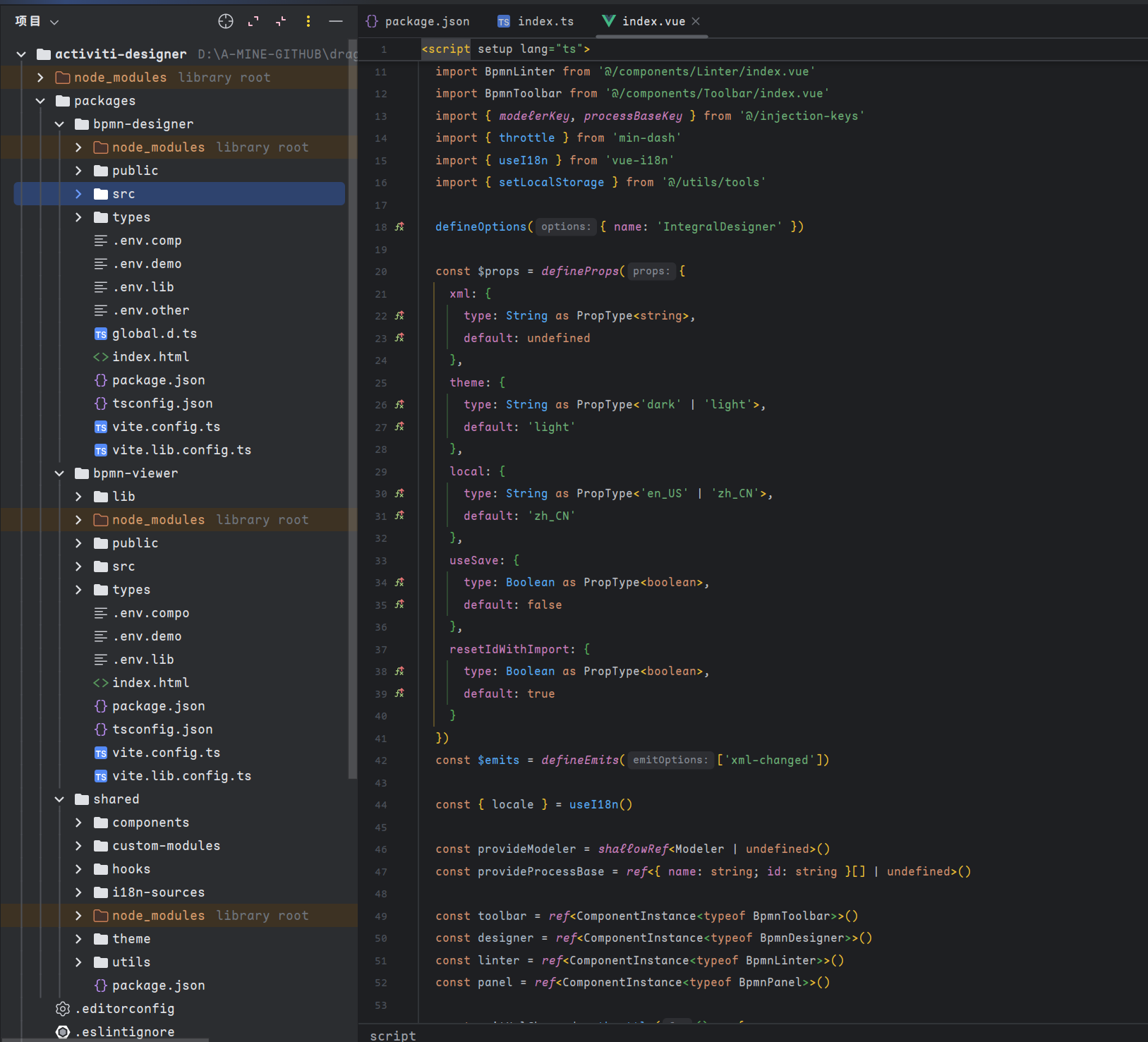Click the components folder icon in shared
This screenshot has width=1148, height=1042.
click(x=101, y=822)
